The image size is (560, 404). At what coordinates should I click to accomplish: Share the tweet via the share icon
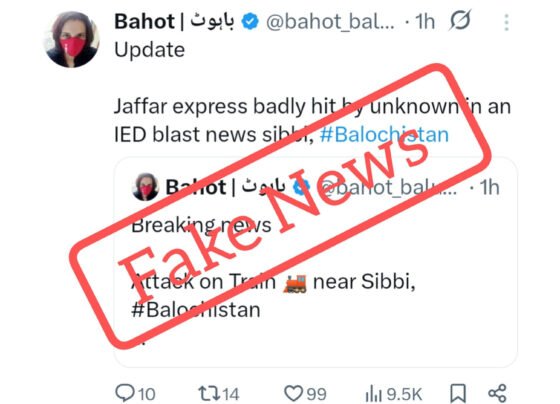coord(498,394)
